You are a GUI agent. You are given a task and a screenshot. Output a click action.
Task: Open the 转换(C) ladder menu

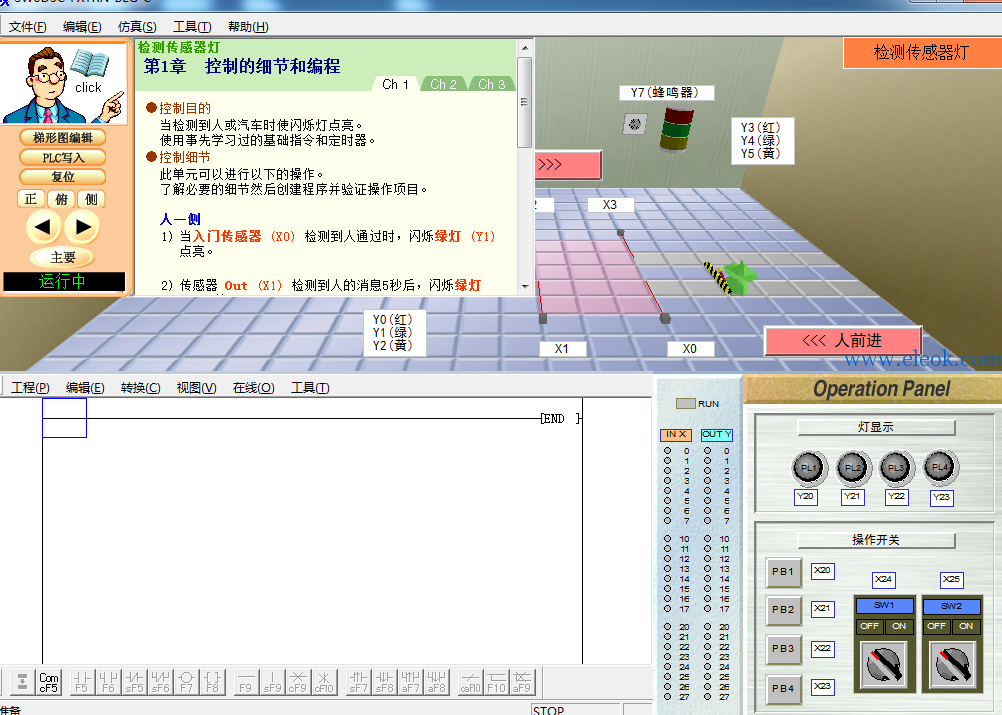141,388
